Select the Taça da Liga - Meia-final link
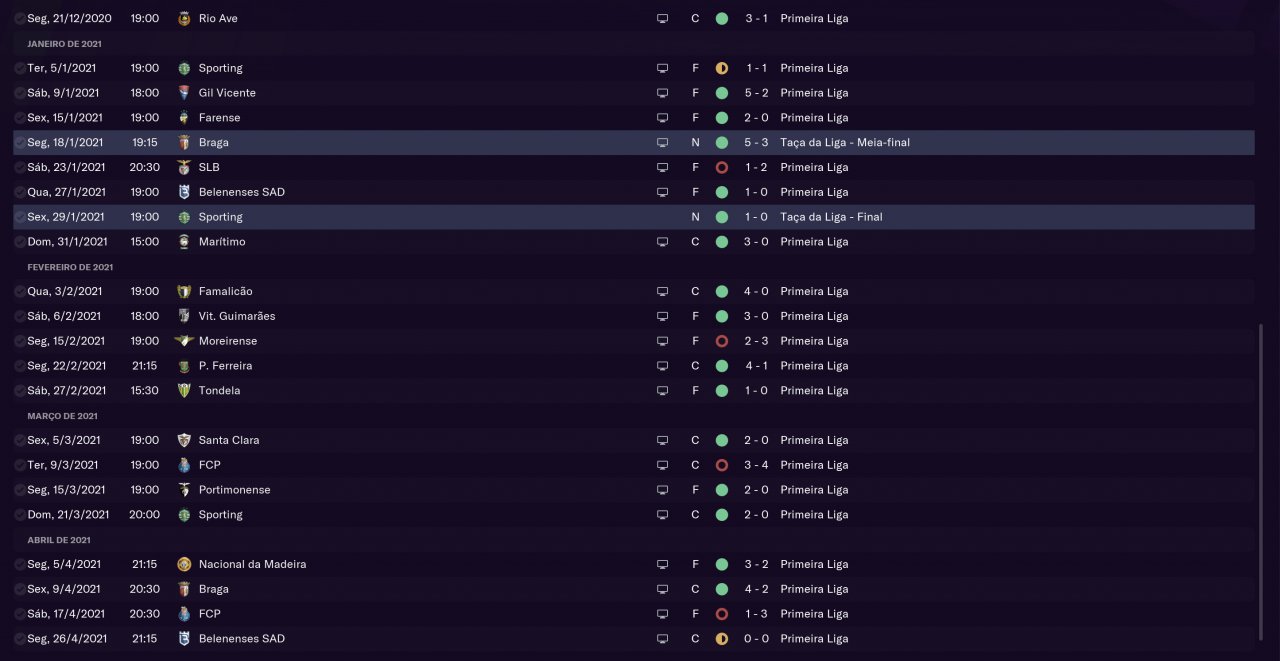 (x=845, y=143)
